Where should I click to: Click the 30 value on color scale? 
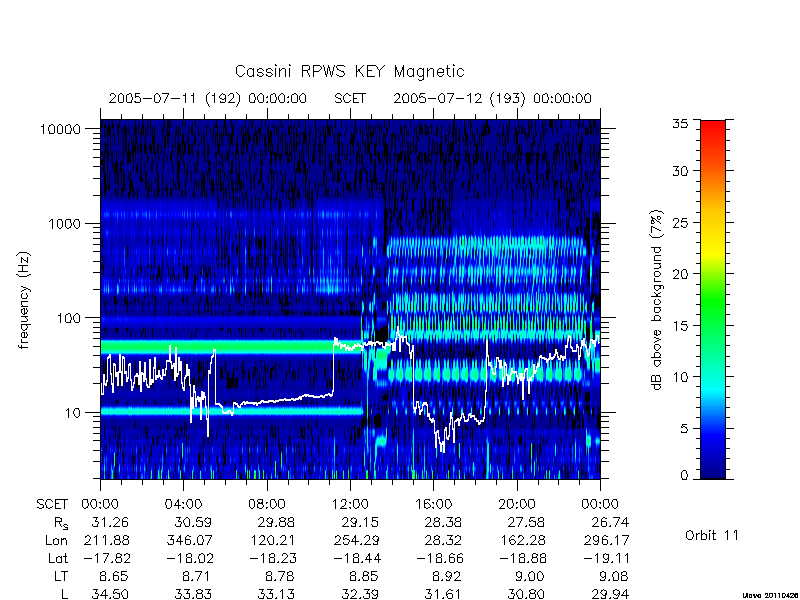[680, 171]
